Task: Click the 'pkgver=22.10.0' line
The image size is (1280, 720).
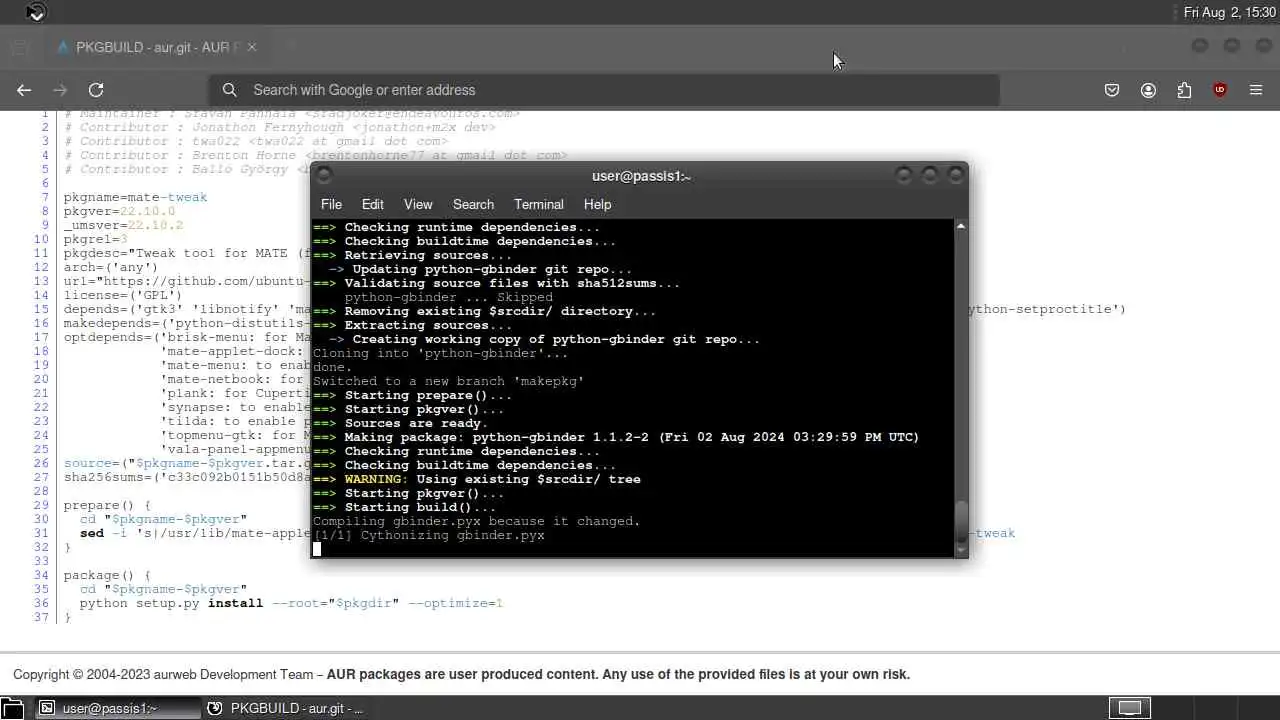Action: click(120, 211)
